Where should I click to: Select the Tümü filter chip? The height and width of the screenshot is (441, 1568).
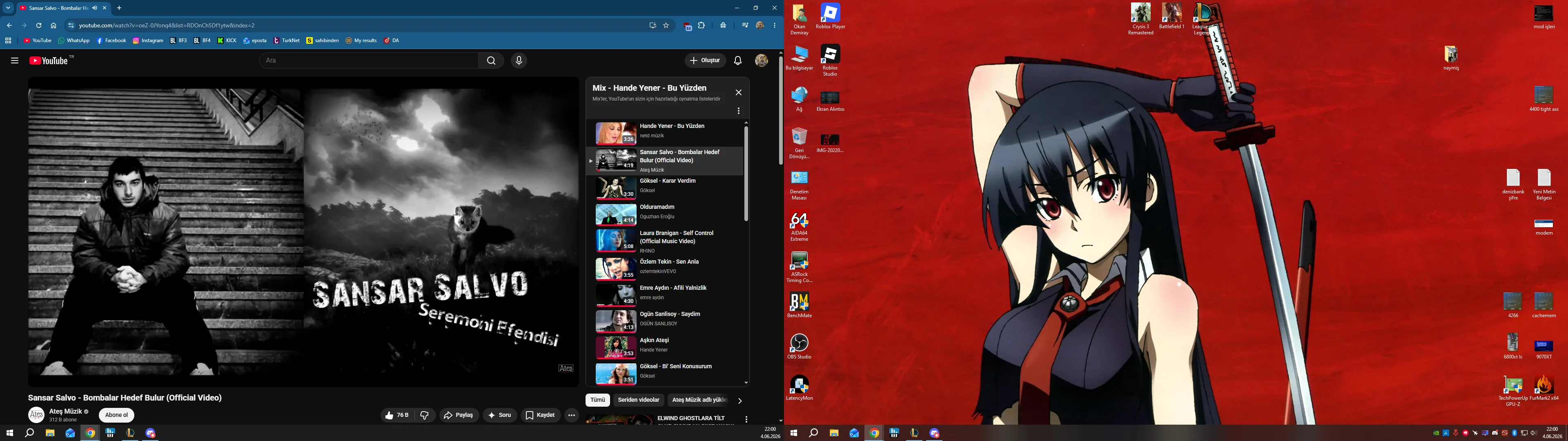[598, 400]
